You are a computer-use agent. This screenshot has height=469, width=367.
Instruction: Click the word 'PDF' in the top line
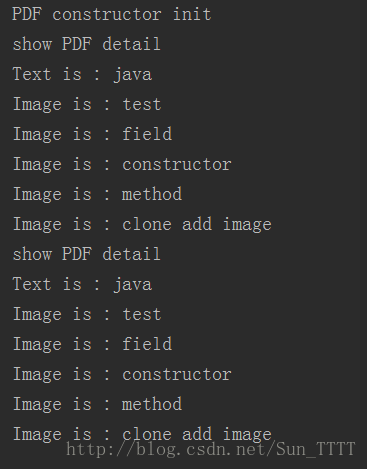point(27,15)
